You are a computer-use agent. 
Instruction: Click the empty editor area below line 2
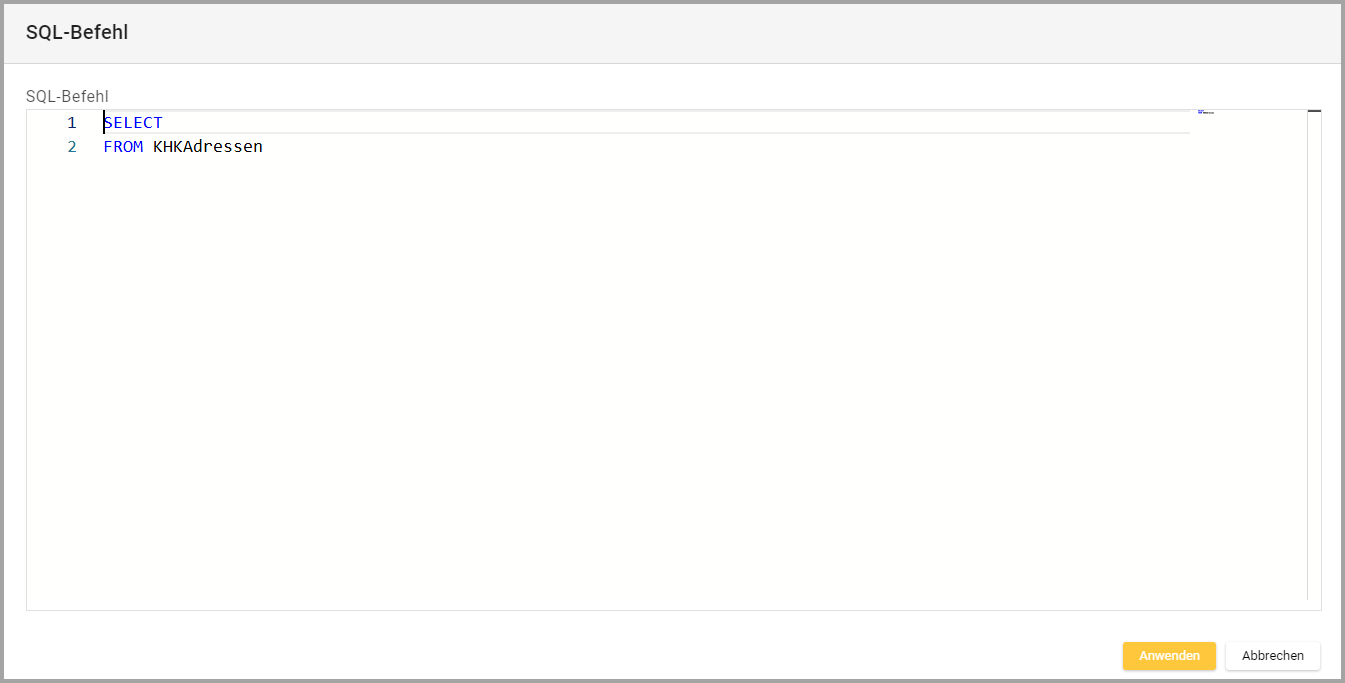(x=600, y=380)
